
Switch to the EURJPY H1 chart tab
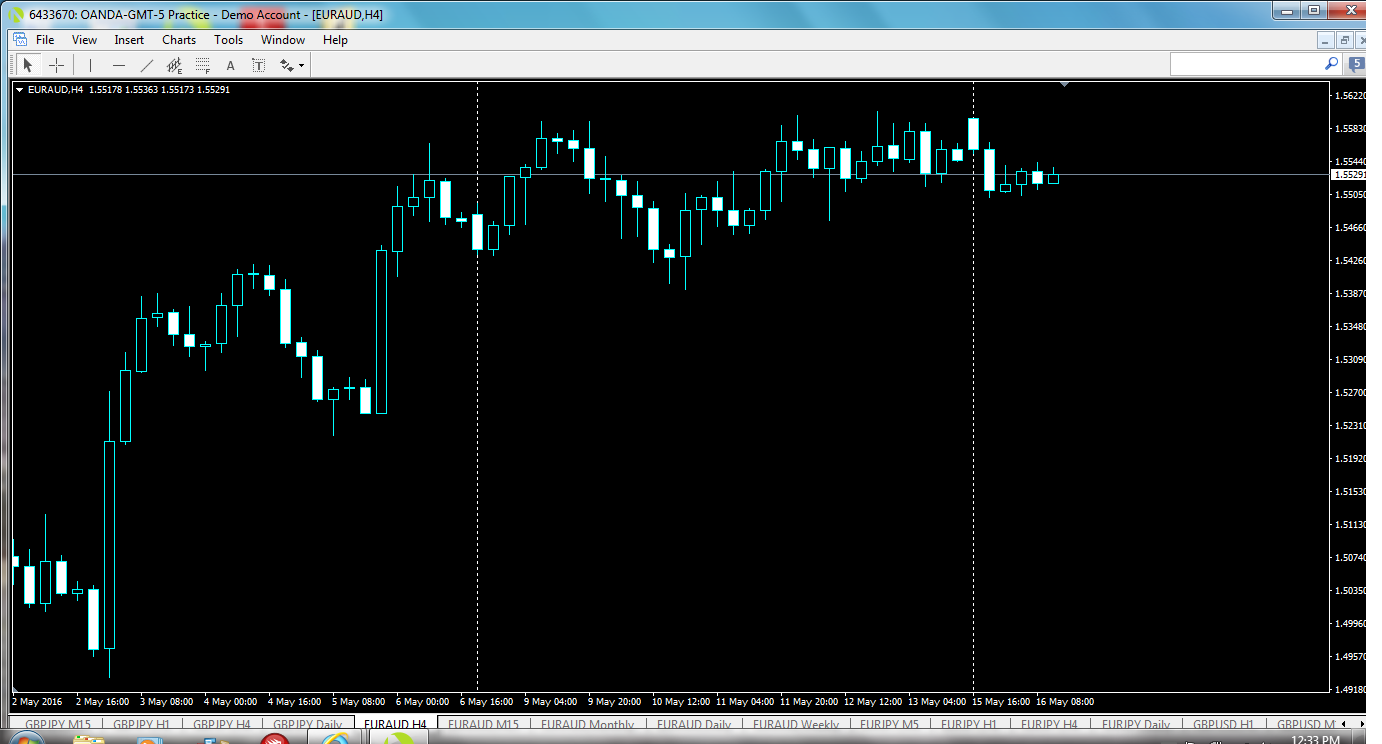click(969, 724)
